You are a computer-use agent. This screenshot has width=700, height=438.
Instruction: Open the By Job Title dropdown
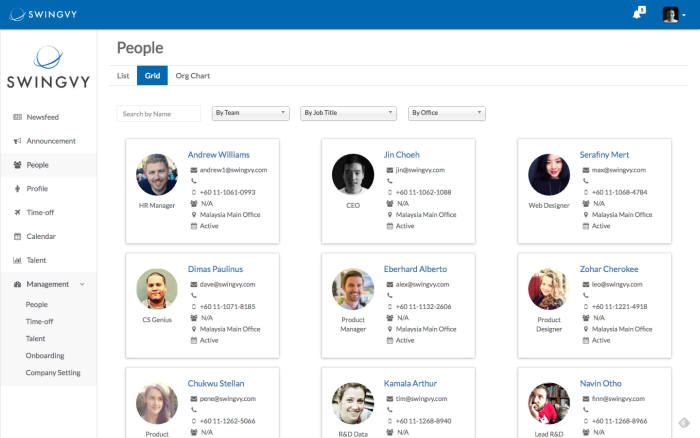[x=348, y=113]
